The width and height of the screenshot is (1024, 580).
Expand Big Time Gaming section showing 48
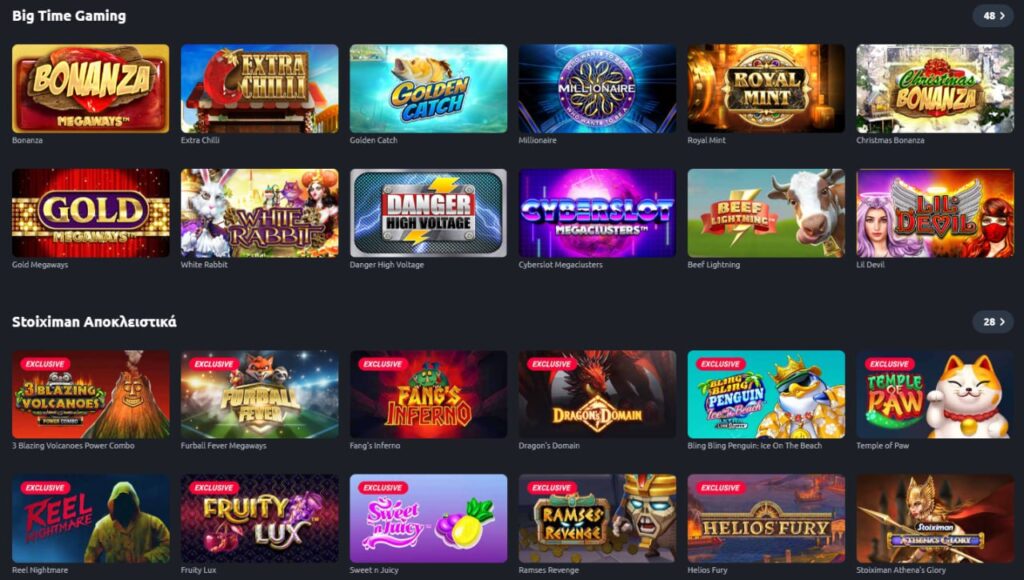993,16
